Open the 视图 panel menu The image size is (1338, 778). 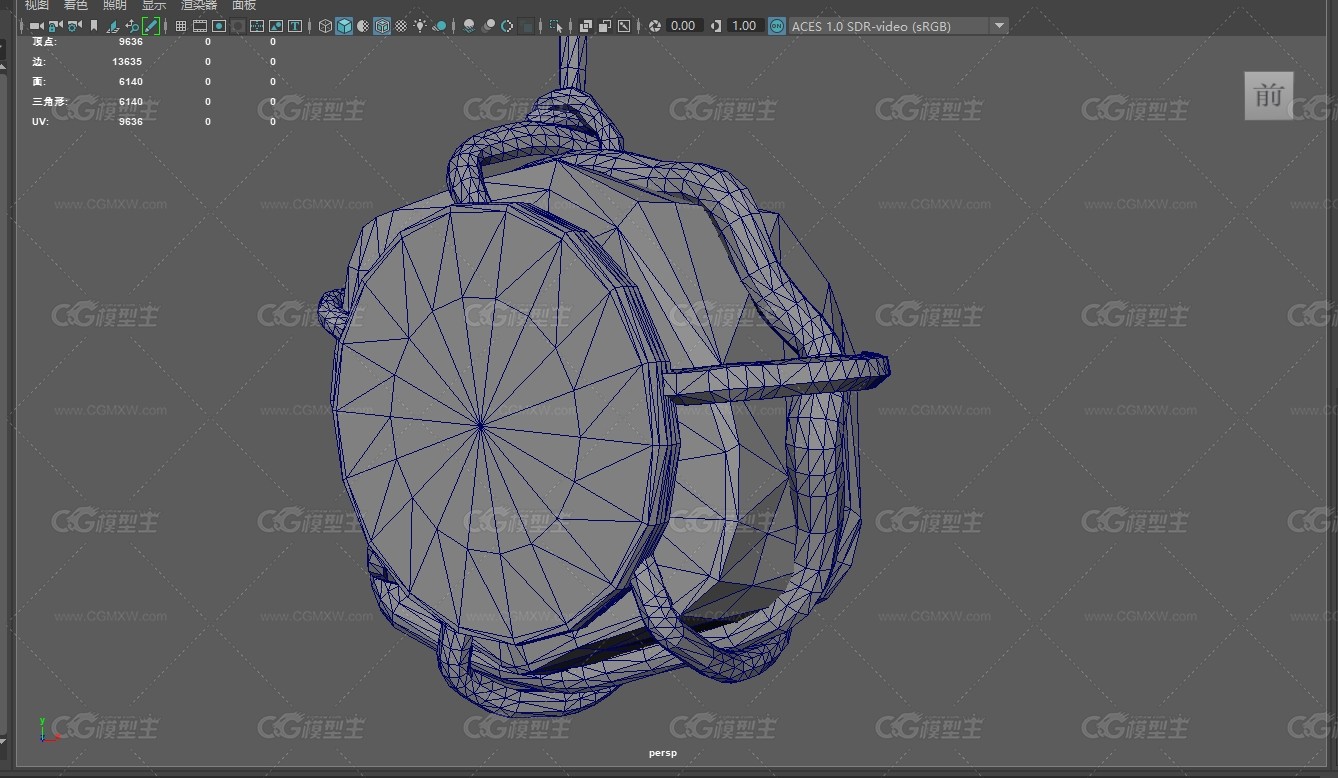click(36, 5)
